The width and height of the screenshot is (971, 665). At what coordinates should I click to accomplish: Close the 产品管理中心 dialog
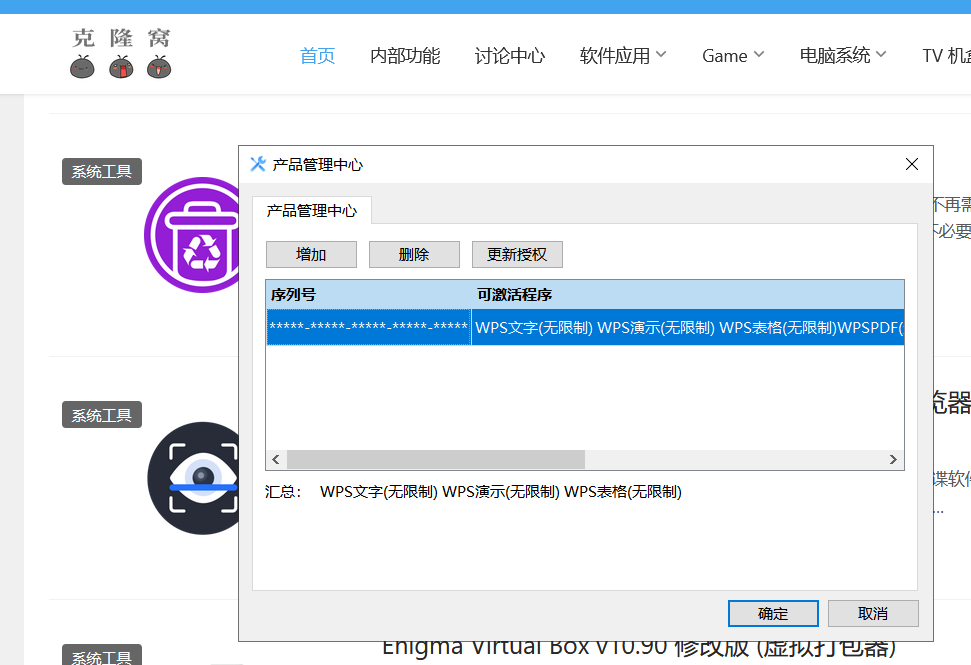coord(912,164)
